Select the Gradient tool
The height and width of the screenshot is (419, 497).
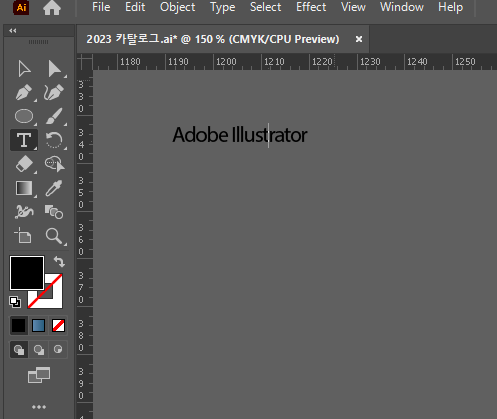click(x=24, y=188)
